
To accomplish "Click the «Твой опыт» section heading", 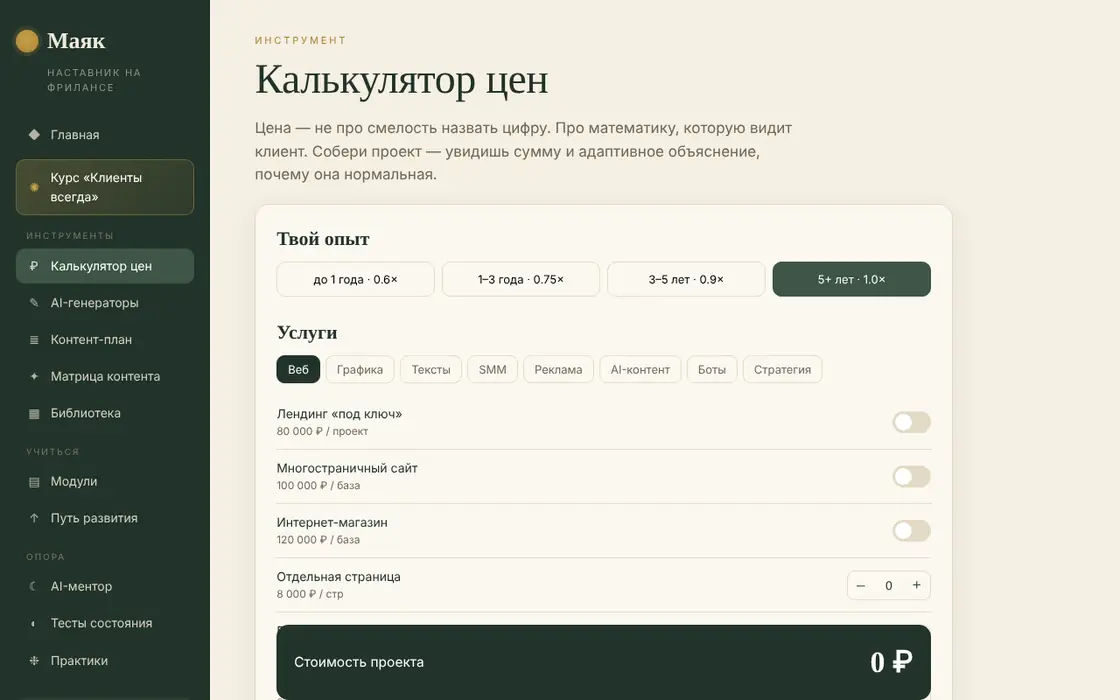I will point(323,239).
